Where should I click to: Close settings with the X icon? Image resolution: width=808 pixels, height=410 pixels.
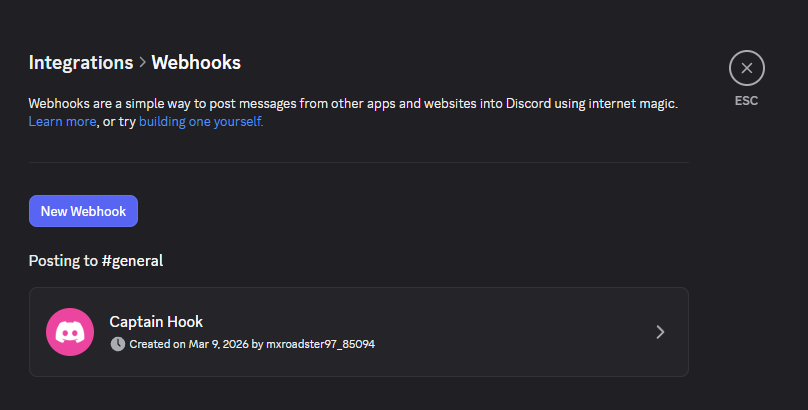point(747,68)
